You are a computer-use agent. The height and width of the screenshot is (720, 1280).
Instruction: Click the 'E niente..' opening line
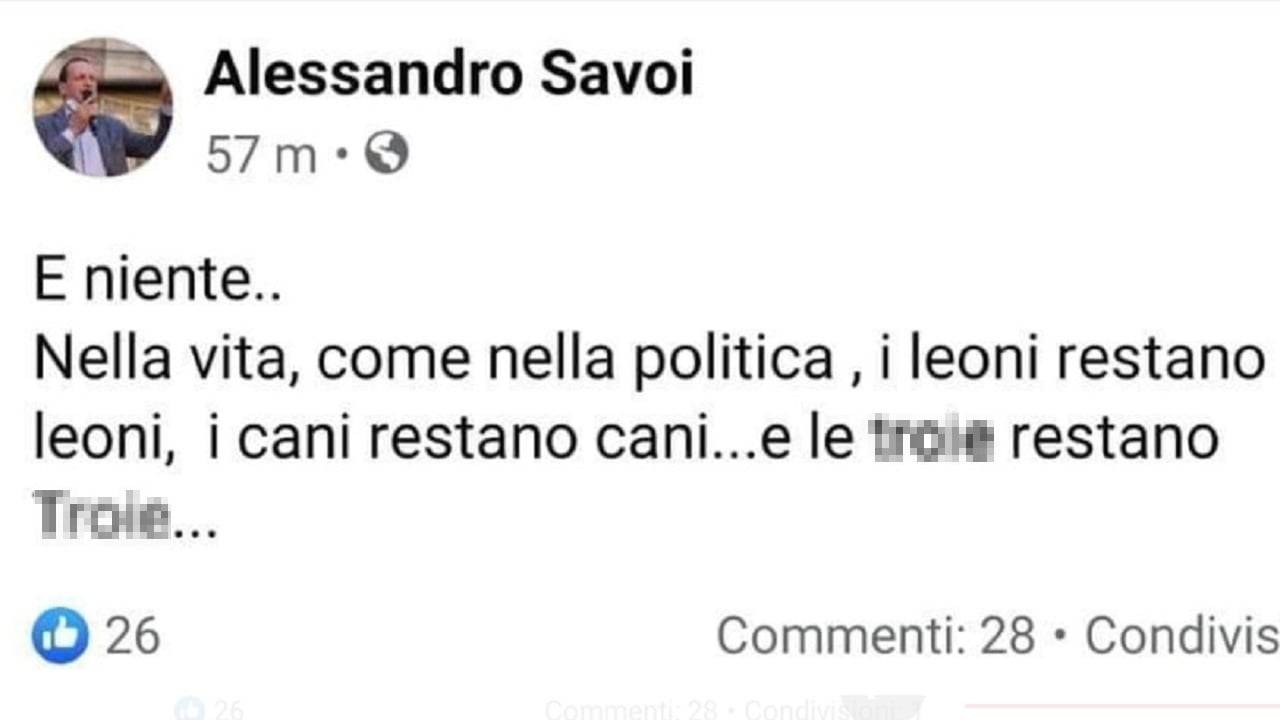[157, 283]
